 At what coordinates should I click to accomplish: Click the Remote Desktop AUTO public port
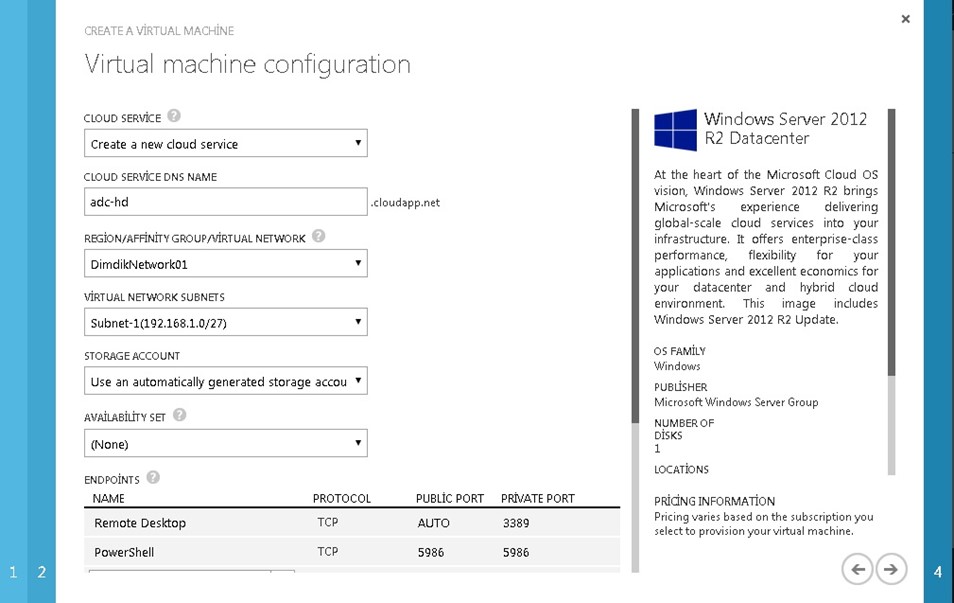[x=433, y=523]
